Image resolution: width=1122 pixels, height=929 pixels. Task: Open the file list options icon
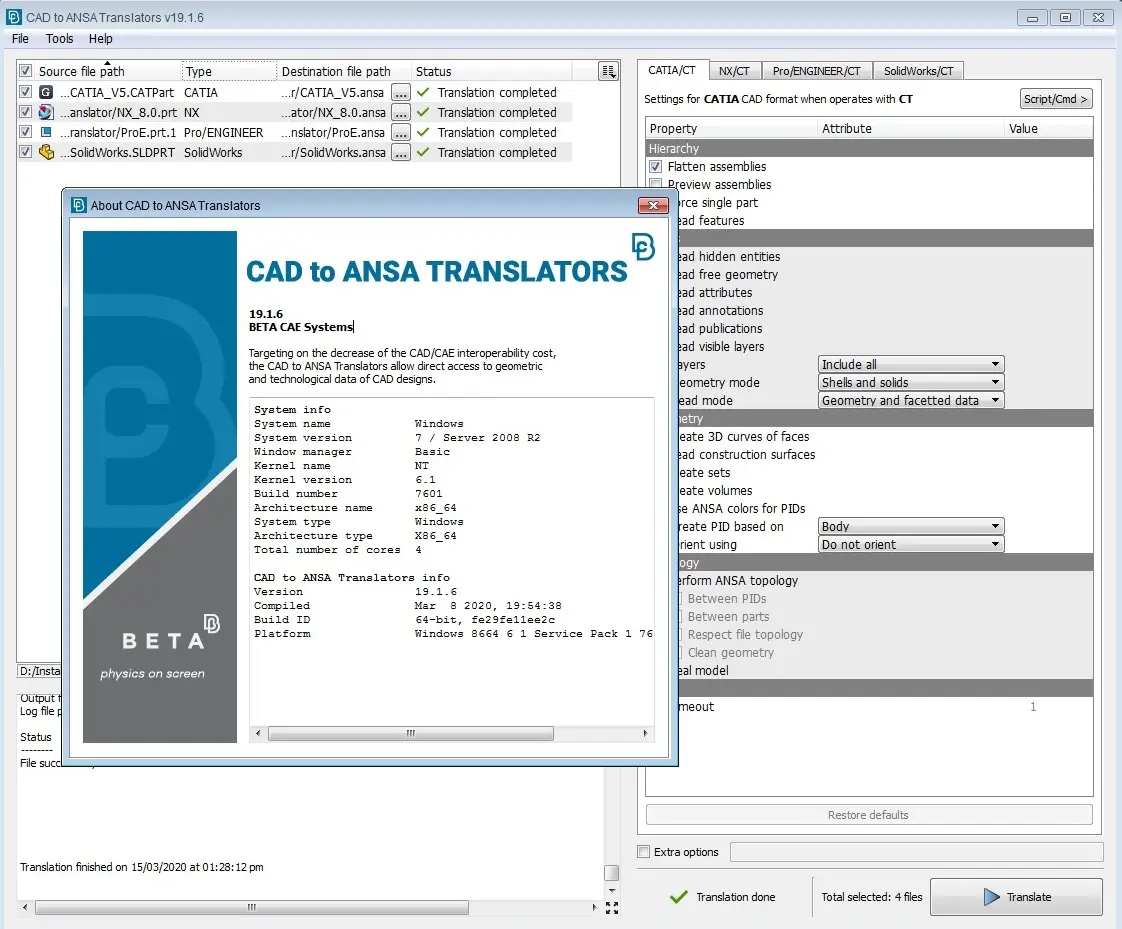[x=608, y=71]
